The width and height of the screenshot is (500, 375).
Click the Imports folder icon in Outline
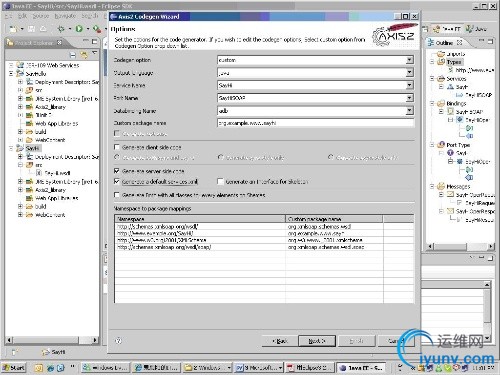coord(441,53)
